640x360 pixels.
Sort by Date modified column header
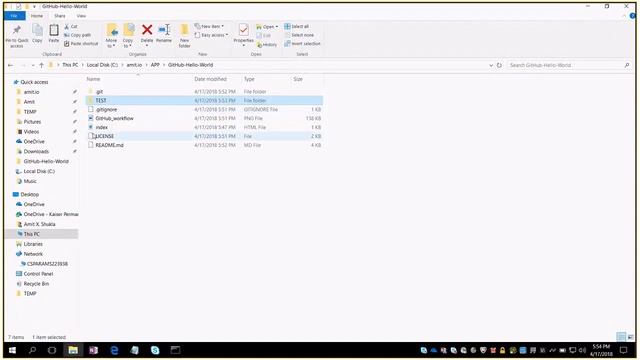pos(210,79)
